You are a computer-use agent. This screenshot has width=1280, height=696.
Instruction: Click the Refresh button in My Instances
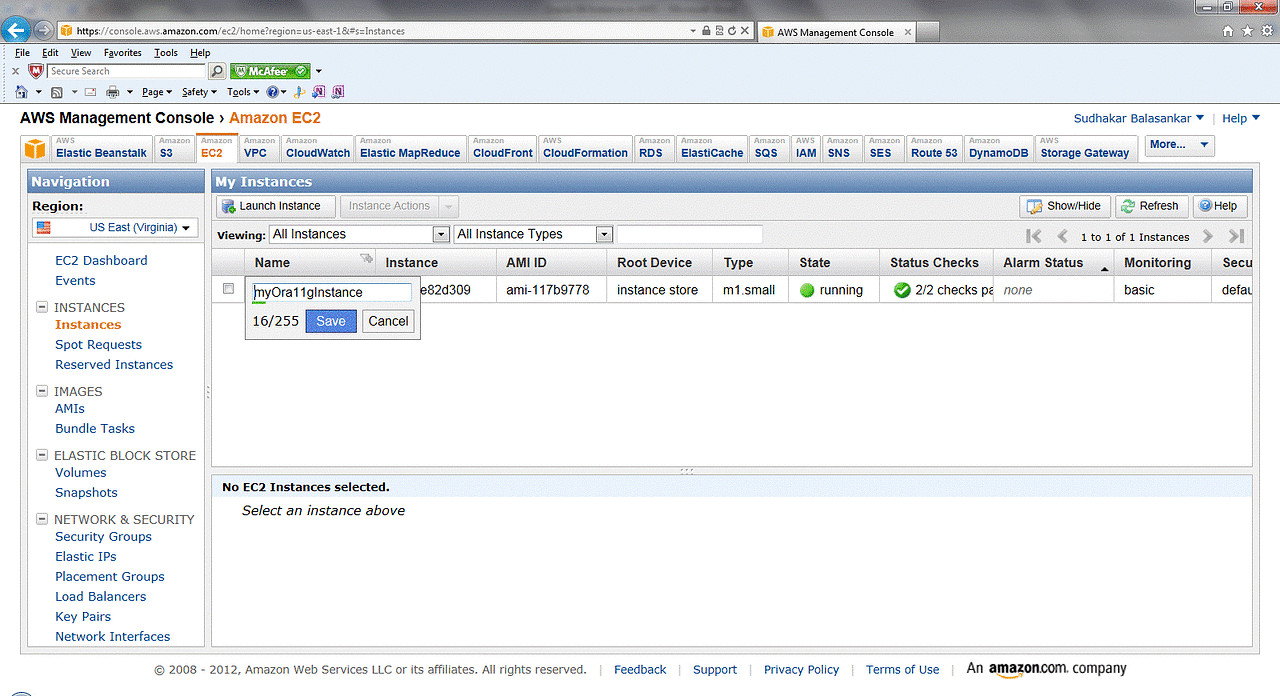pos(1152,206)
